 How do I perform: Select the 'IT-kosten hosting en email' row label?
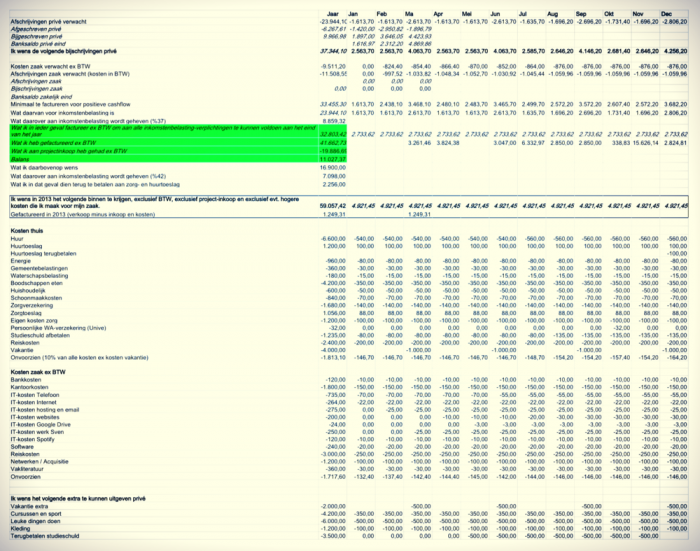(x=45, y=409)
